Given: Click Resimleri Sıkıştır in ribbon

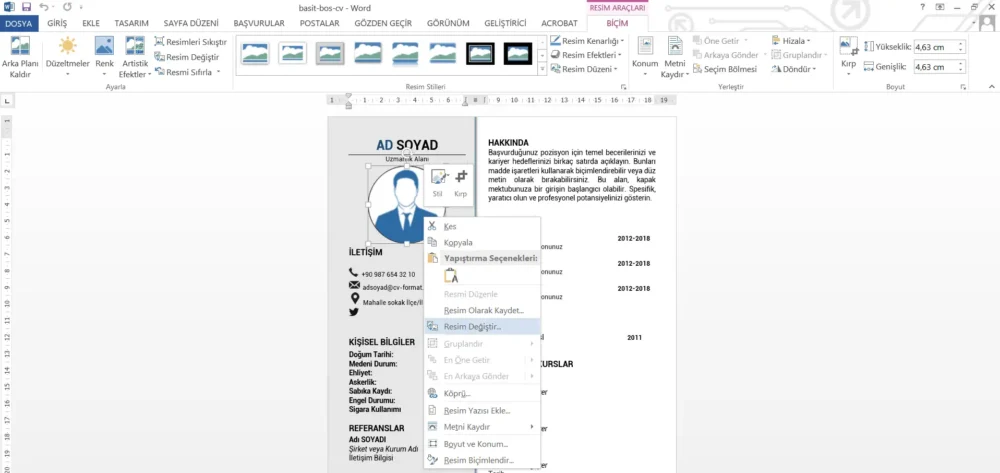Looking at the screenshot, I should 191,41.
